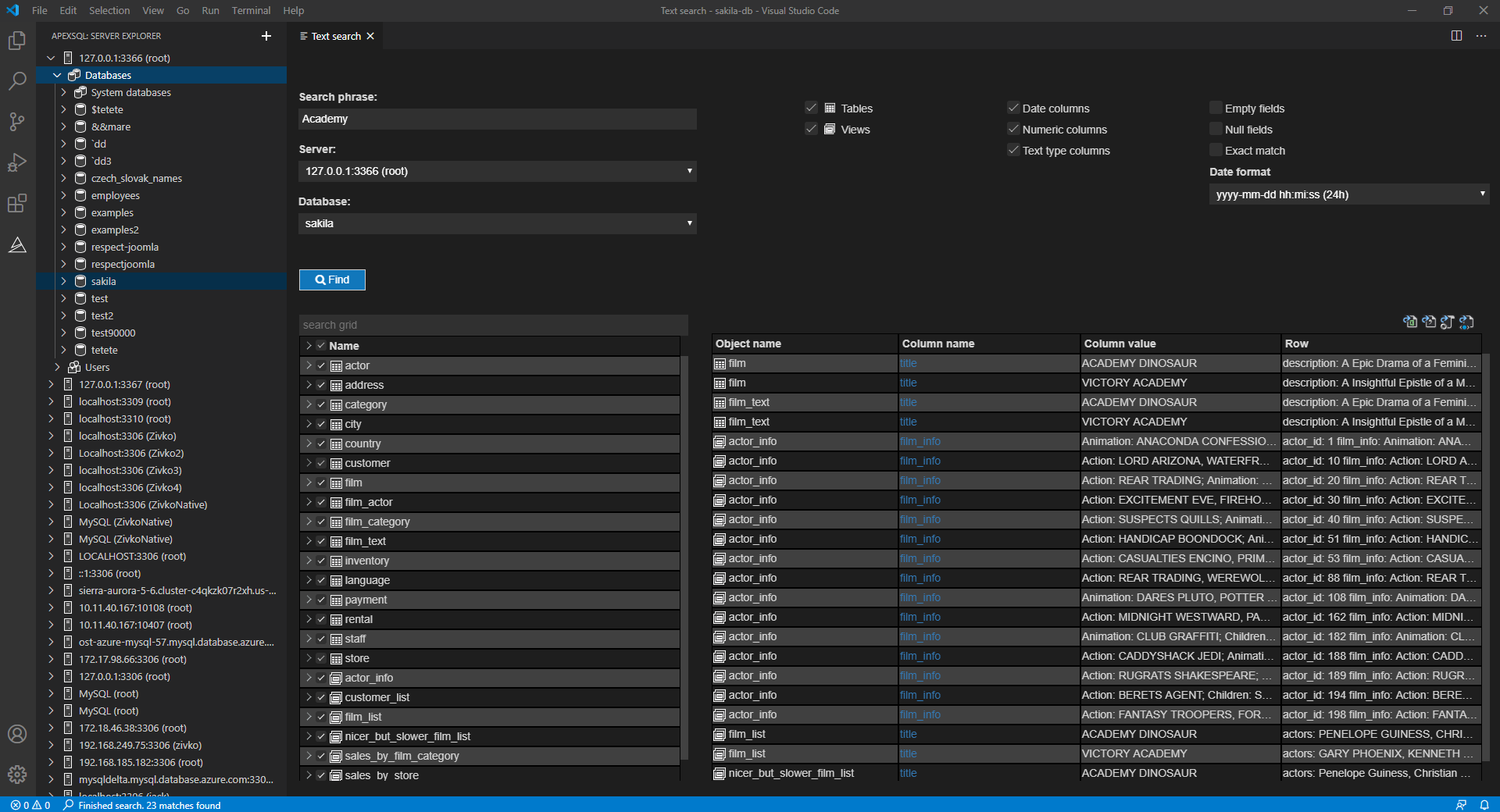This screenshot has height=812, width=1500.
Task: Open the Source Control view
Action: coord(17,122)
